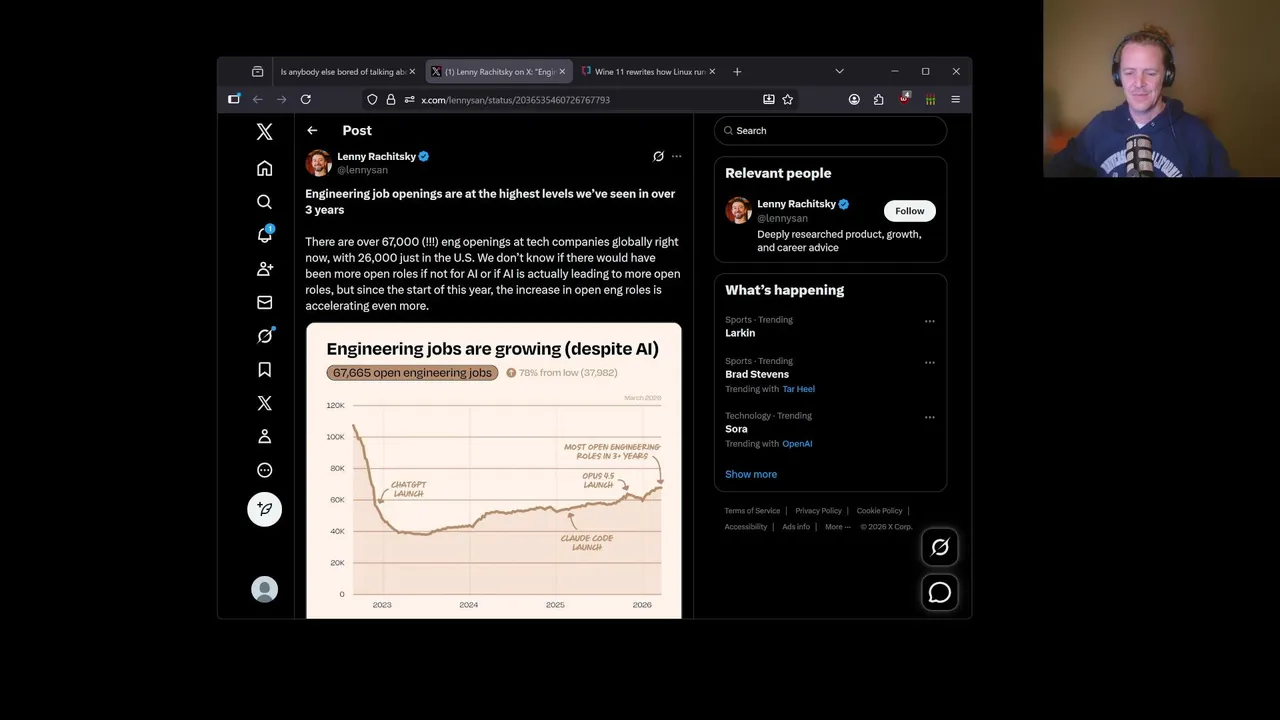Image resolution: width=1280 pixels, height=720 pixels.
Task: Open Explore with sidebar magnifier icon
Action: point(264,202)
